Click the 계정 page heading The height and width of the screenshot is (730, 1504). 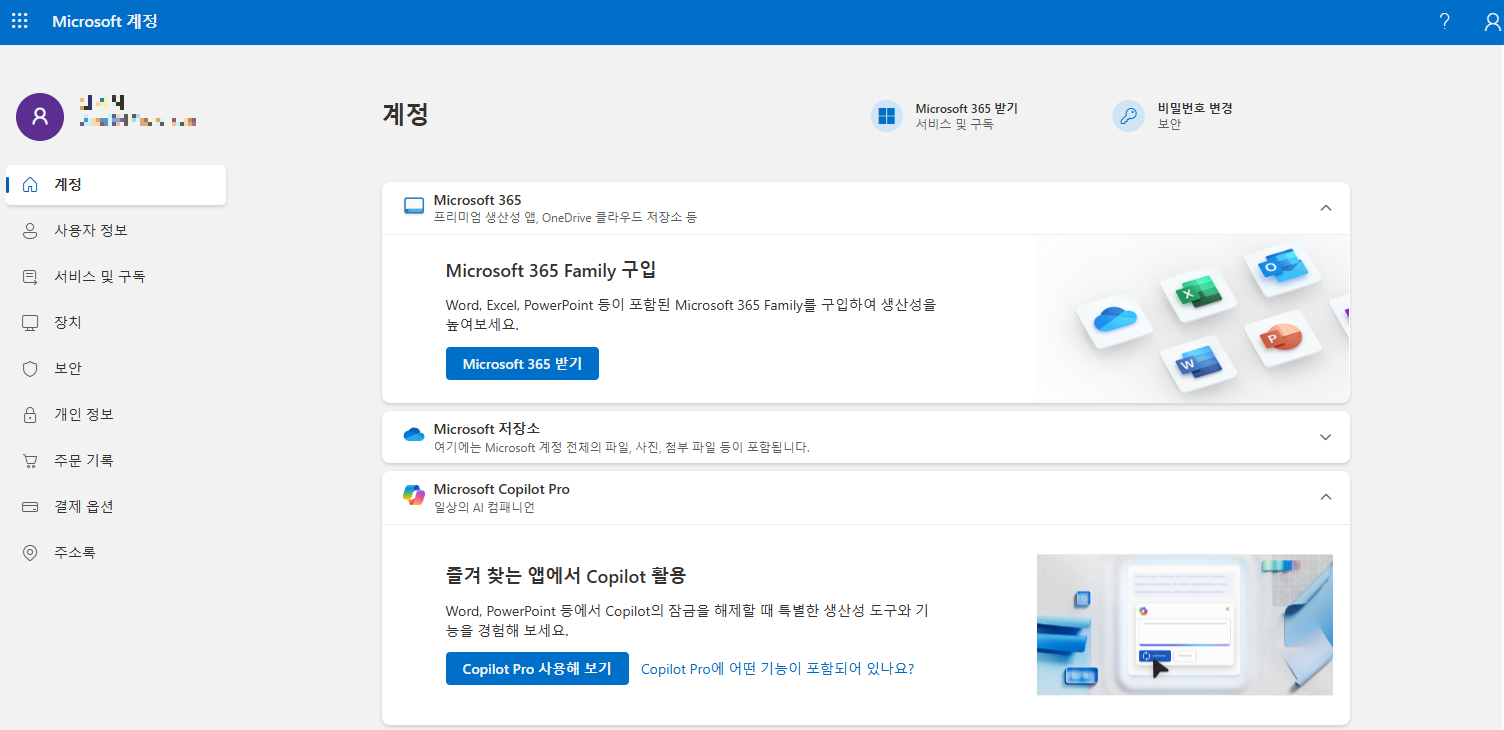tap(406, 114)
